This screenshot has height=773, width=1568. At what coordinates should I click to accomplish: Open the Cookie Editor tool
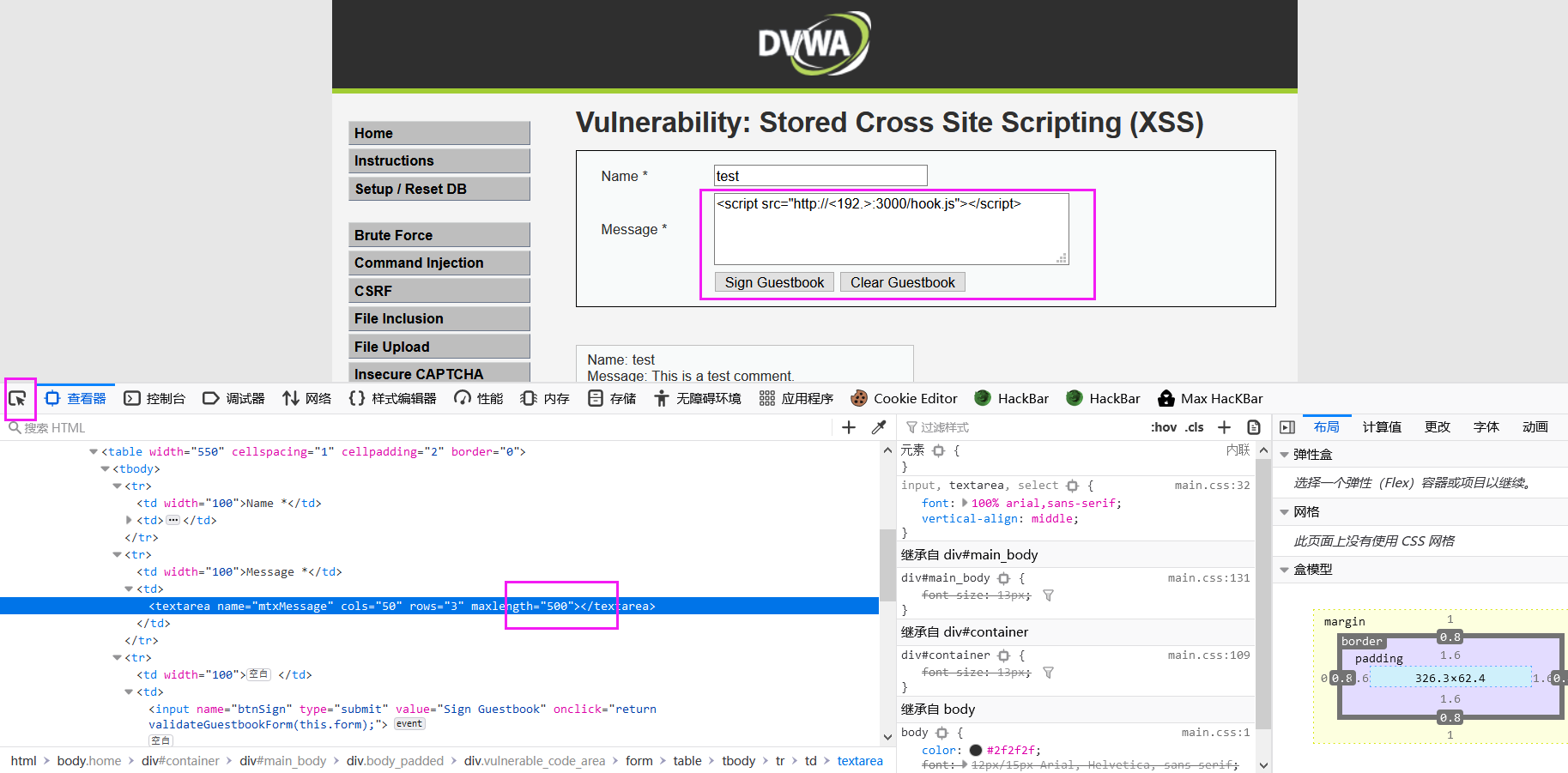click(904, 398)
